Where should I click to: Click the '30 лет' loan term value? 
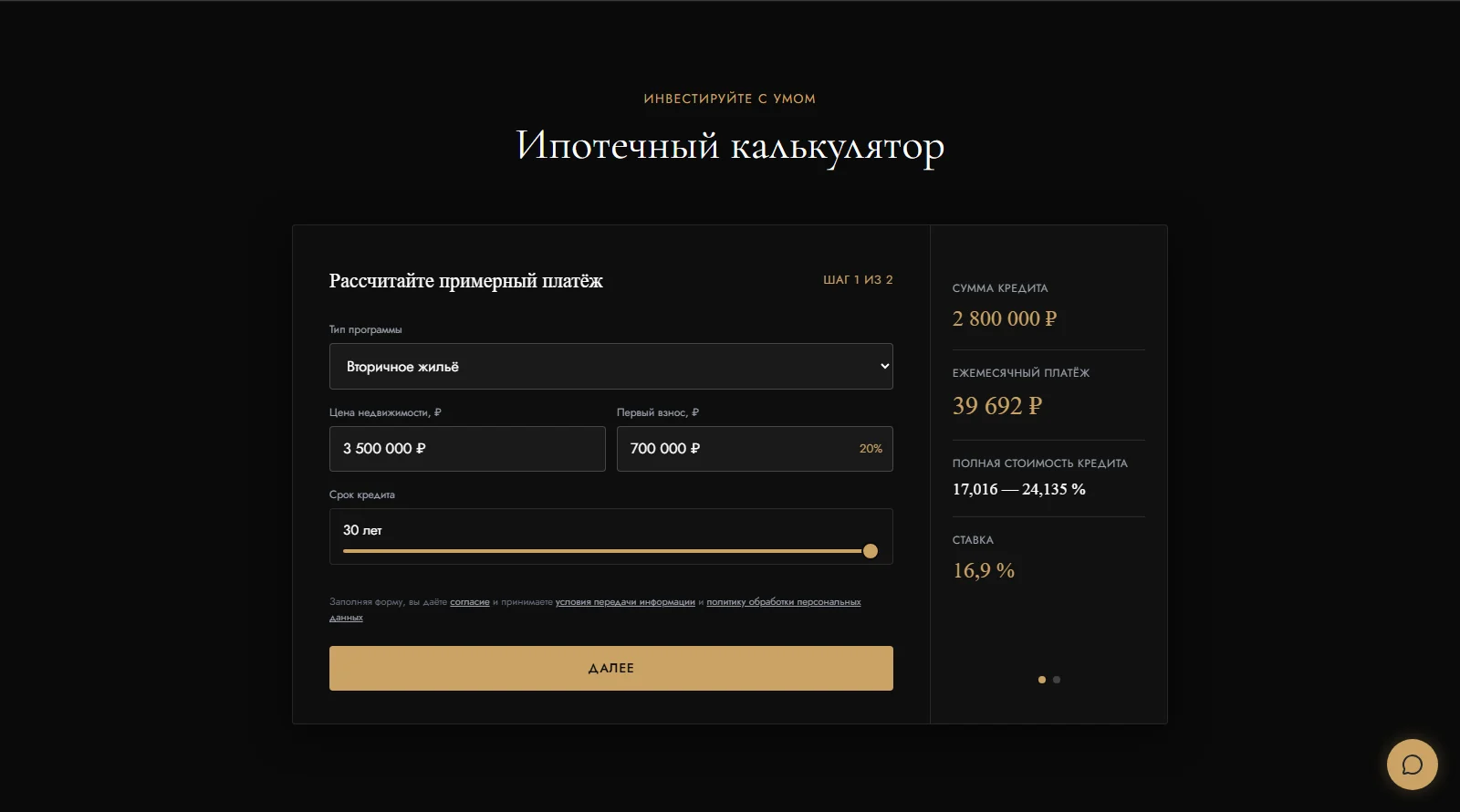coord(362,530)
